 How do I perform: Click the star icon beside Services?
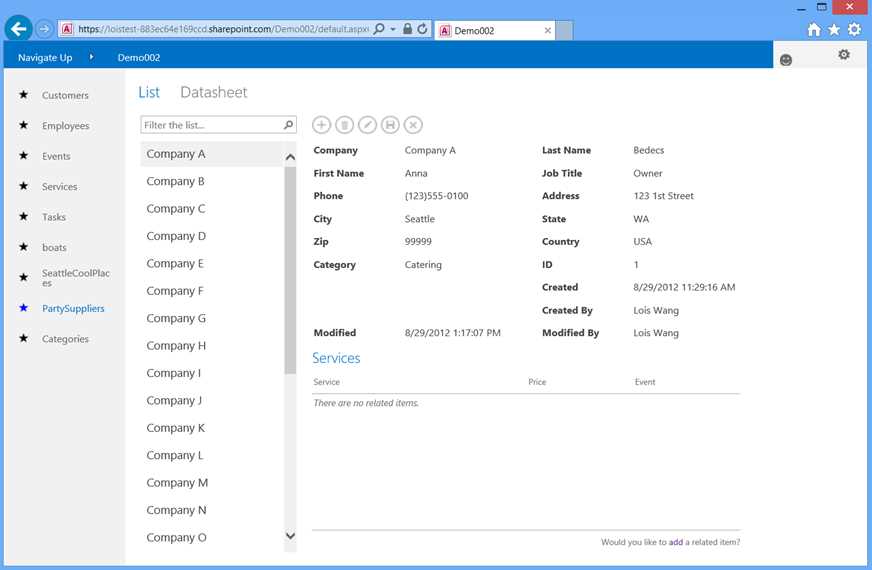23,186
